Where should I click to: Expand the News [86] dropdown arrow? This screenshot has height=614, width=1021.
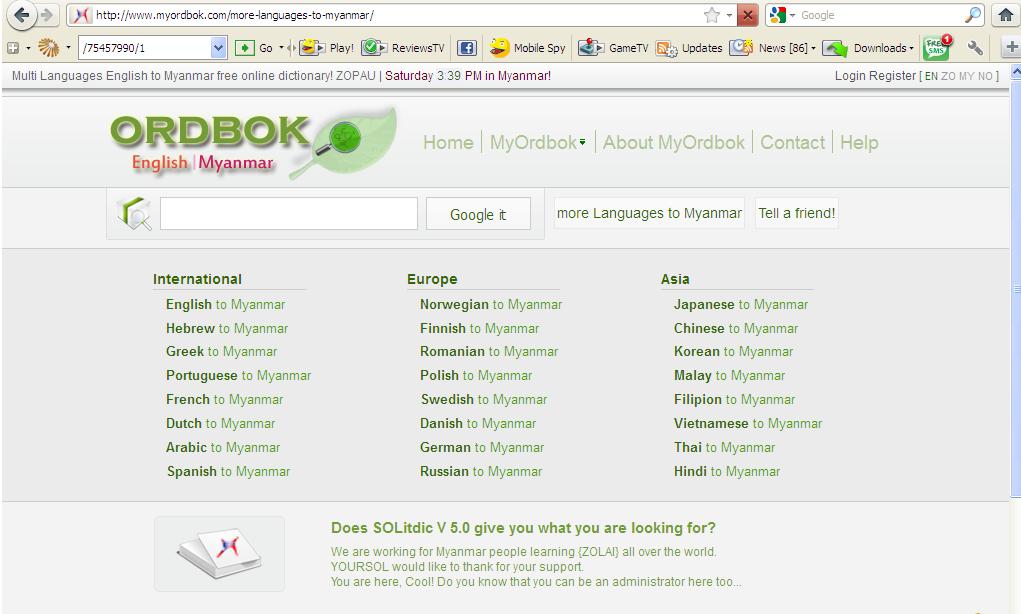tap(813, 48)
